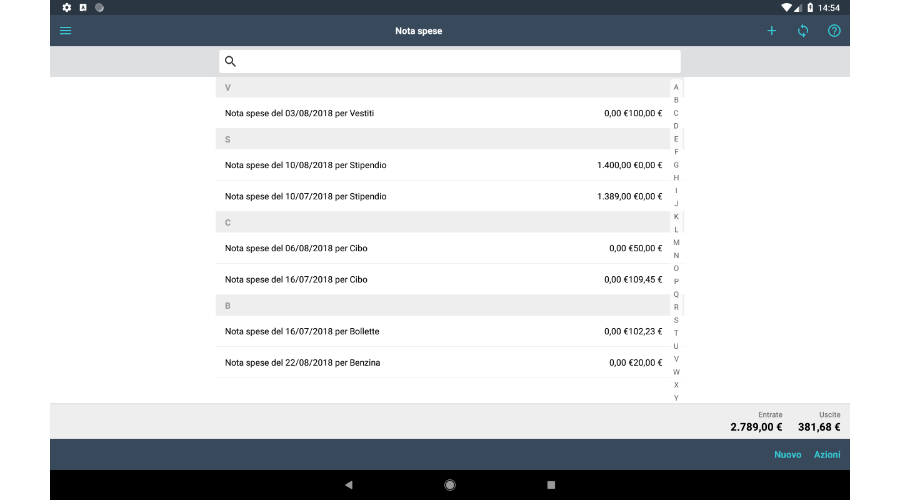Open expense note 16/07/2018 per Bollette
This screenshot has width=900, height=500.
pyautogui.click(x=442, y=331)
